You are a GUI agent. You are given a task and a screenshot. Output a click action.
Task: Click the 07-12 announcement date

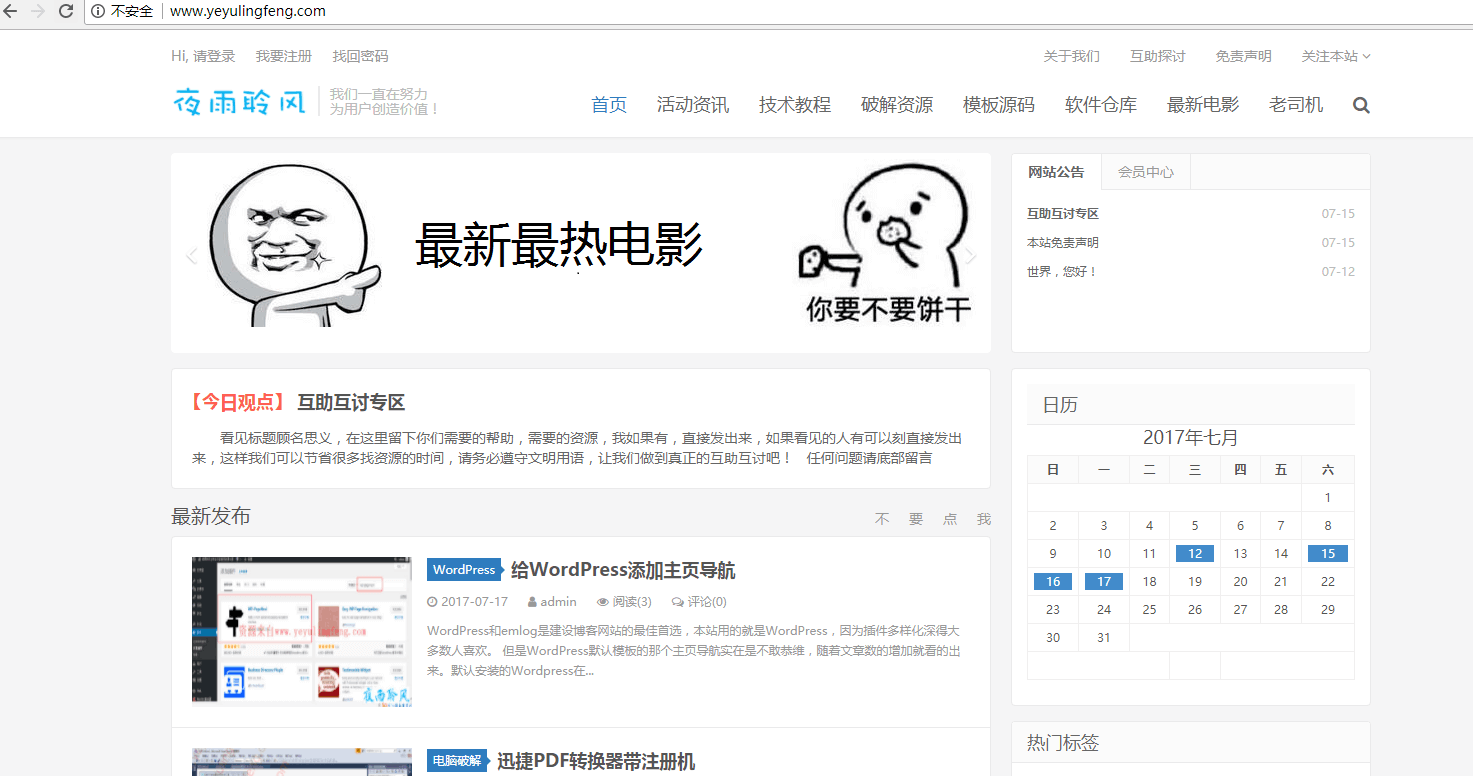click(x=1338, y=272)
